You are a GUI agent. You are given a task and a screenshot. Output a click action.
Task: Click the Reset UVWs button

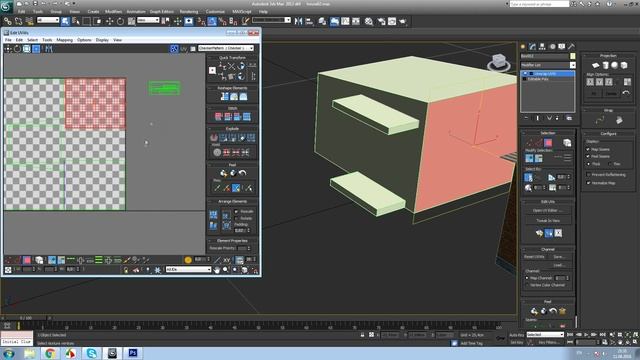click(534, 257)
